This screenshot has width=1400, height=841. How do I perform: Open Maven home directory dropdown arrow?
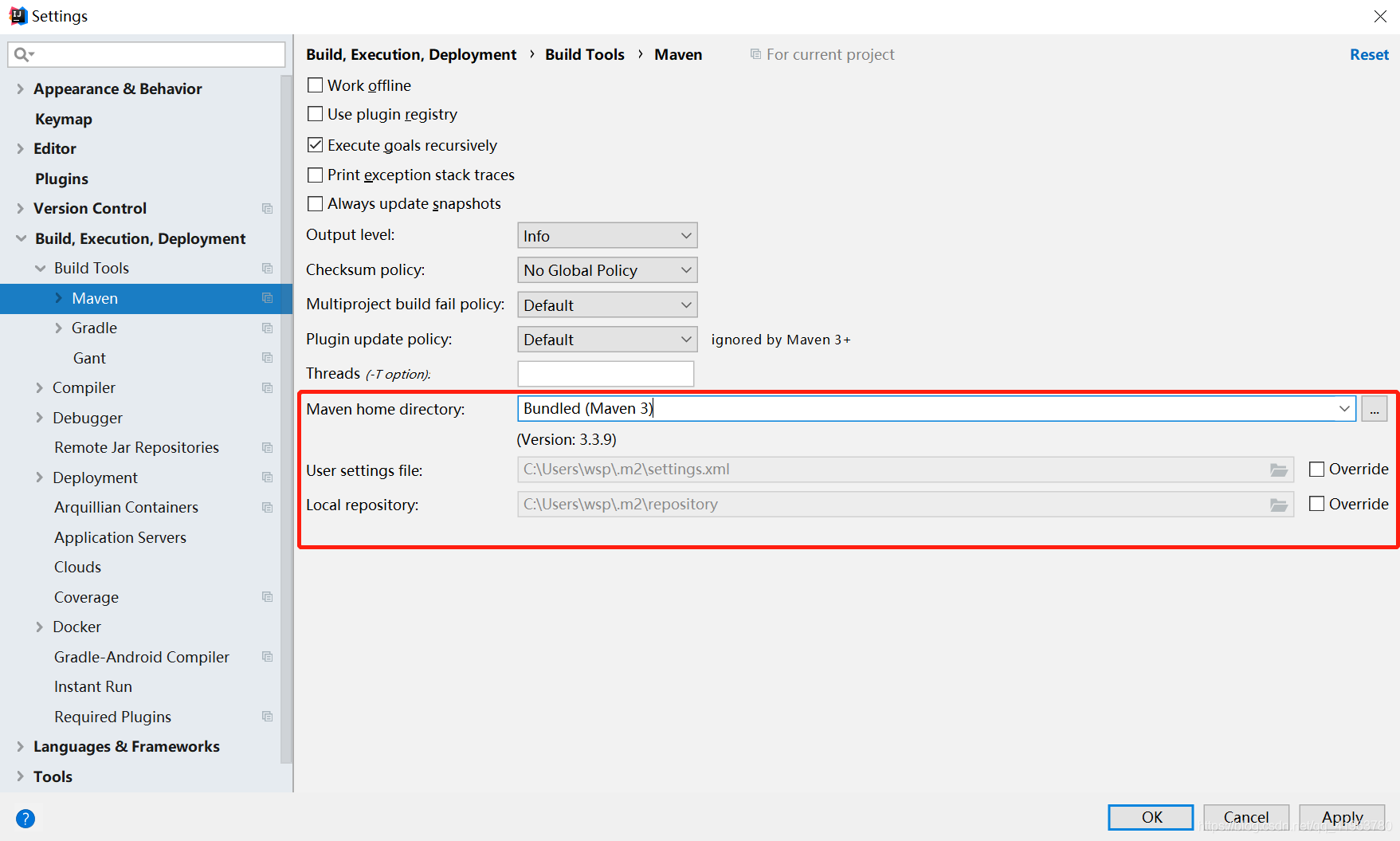[x=1344, y=409]
